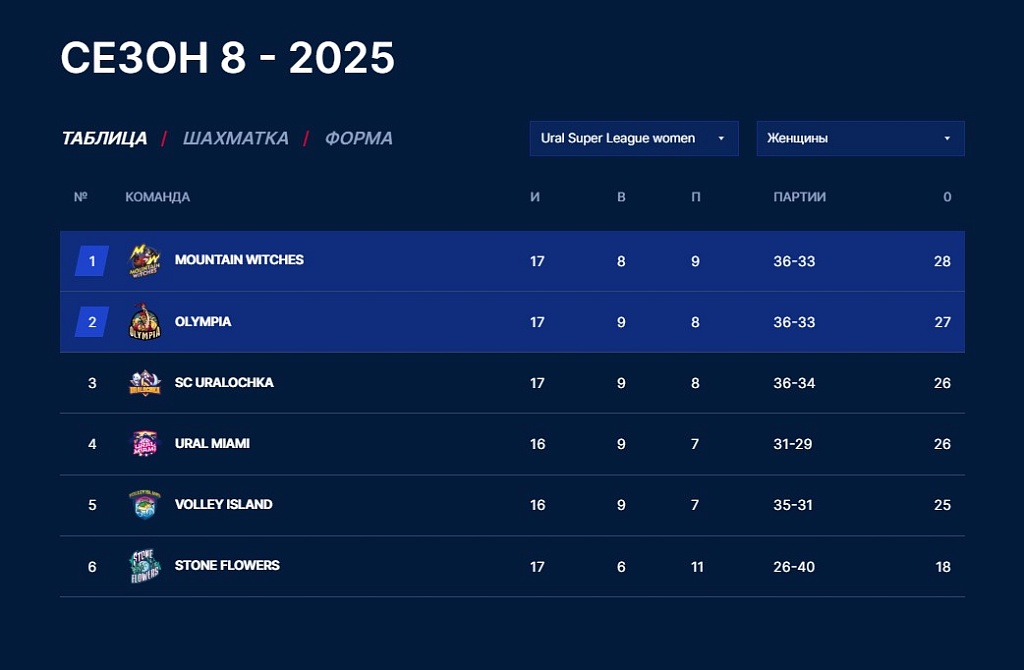Switch to the ШАХМАТКА tab

tap(236, 138)
